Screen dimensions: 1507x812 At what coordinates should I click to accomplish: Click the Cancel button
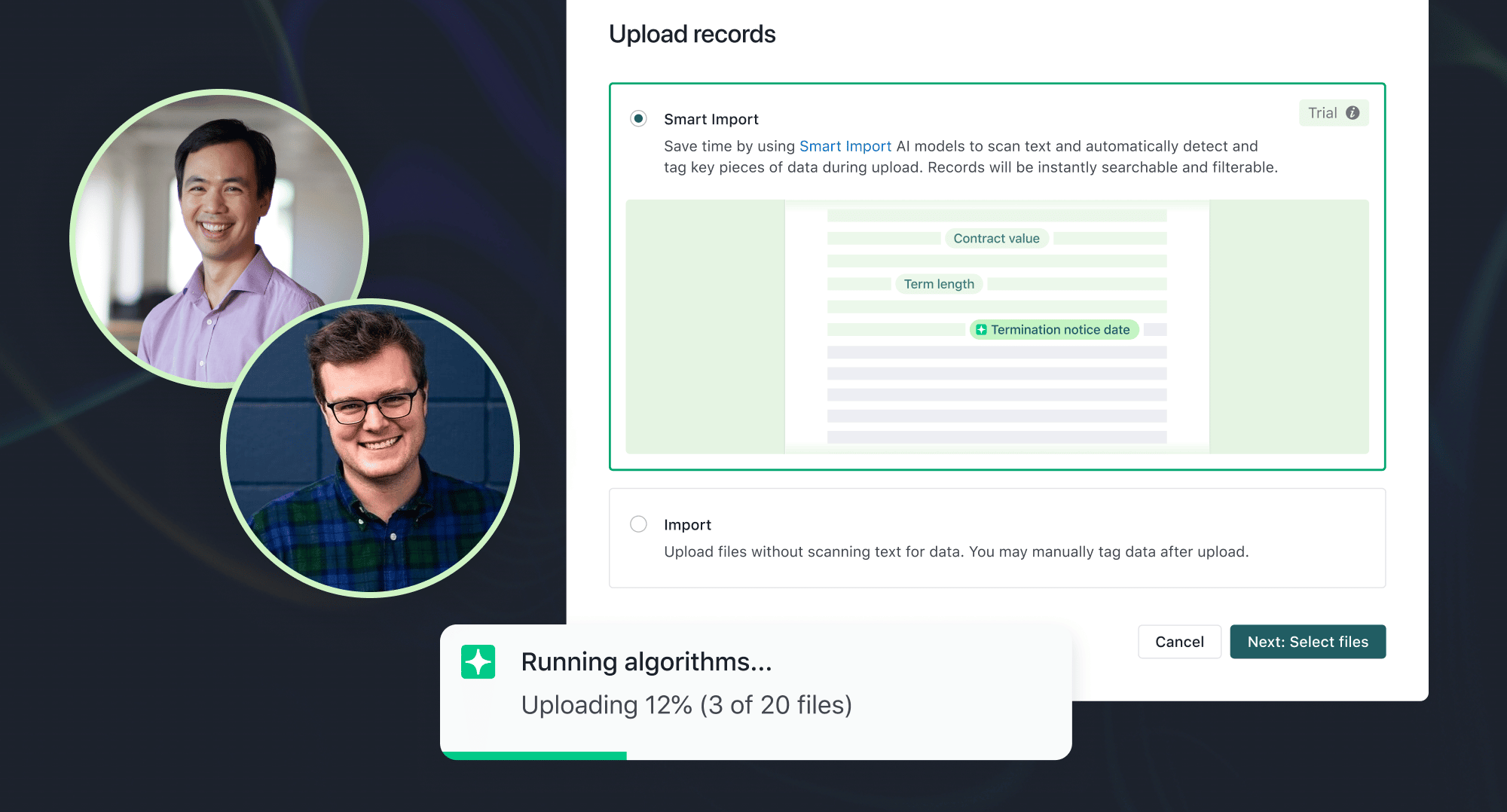[x=1179, y=642]
